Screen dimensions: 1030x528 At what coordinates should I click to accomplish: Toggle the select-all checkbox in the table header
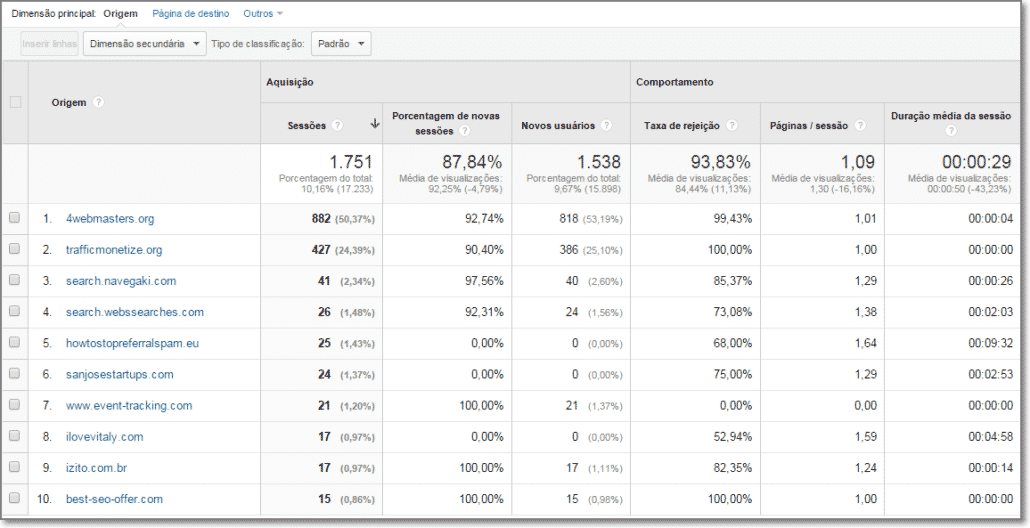click(x=15, y=102)
